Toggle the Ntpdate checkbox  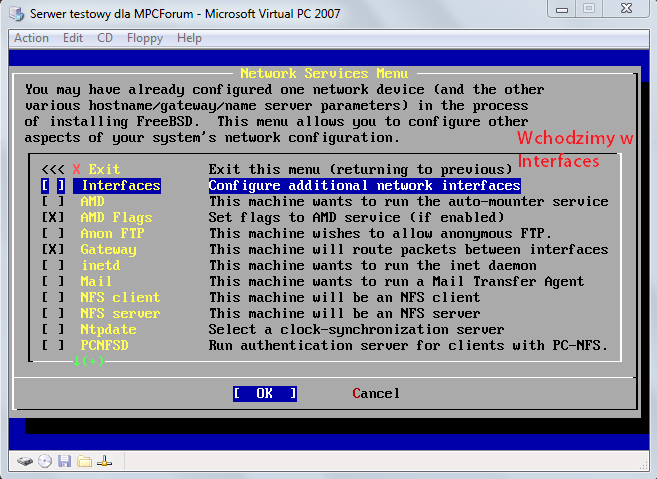(x=53, y=329)
